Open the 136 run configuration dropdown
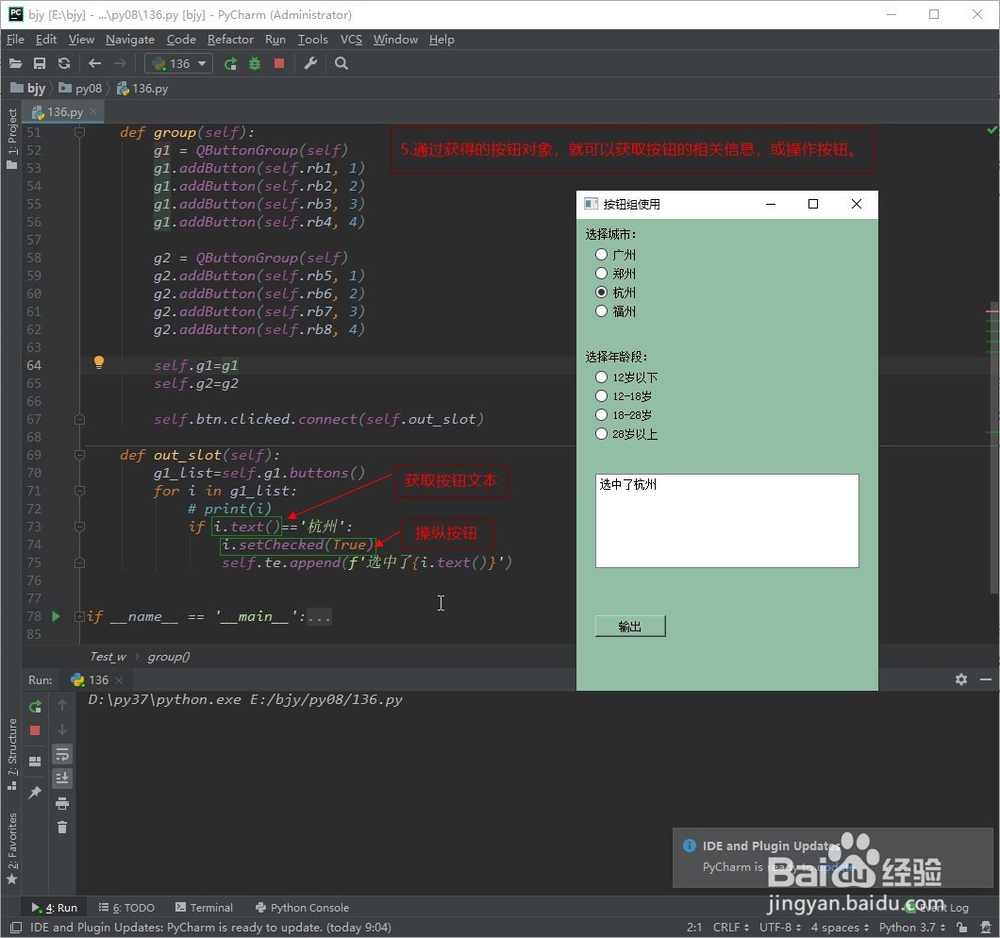The height and width of the screenshot is (938, 1000). 179,63
